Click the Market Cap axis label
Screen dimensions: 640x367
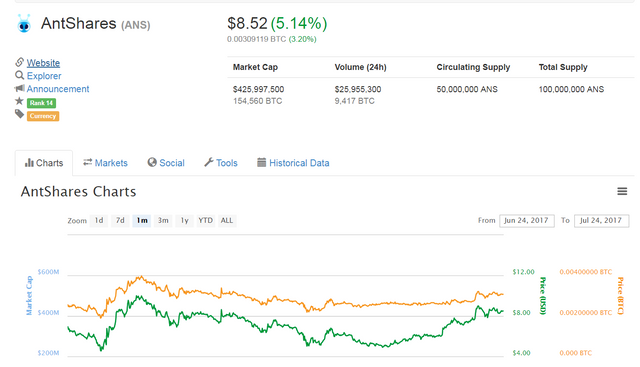29,296
